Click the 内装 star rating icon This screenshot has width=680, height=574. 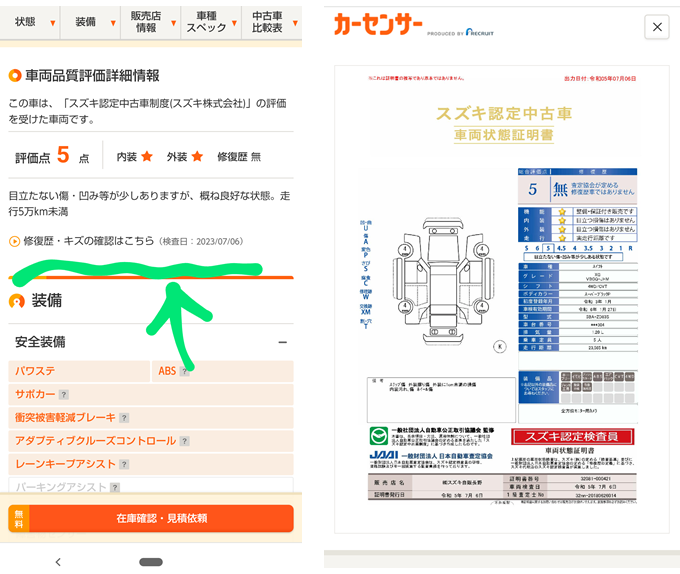[x=147, y=157]
